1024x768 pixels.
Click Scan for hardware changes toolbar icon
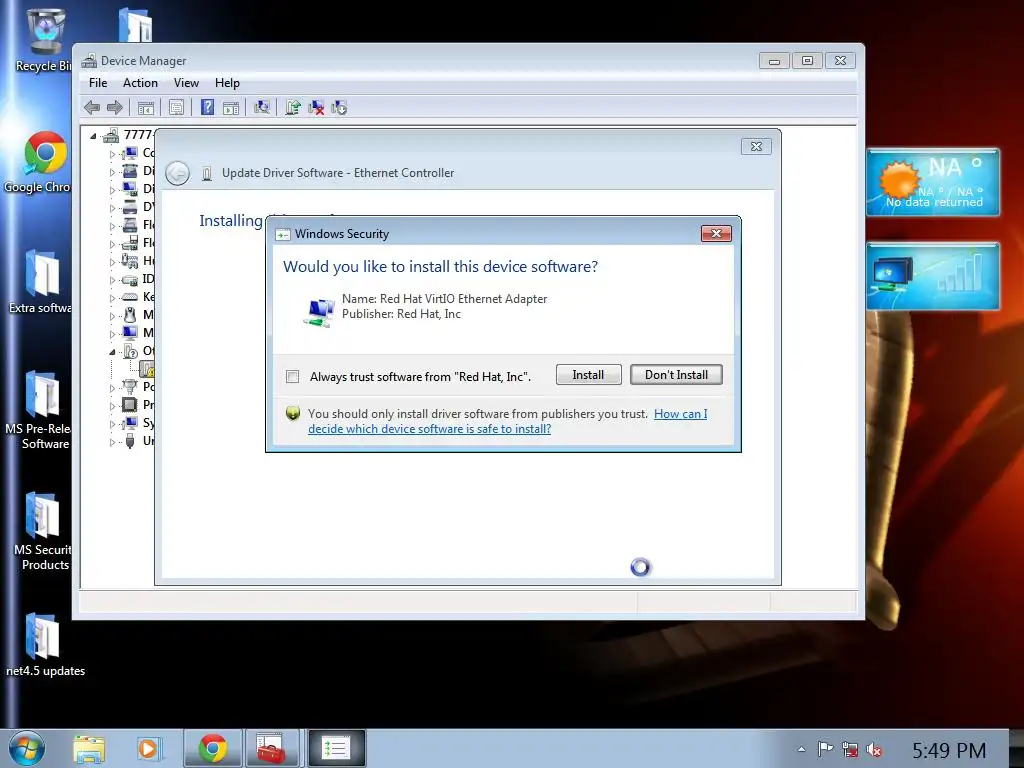coord(262,108)
